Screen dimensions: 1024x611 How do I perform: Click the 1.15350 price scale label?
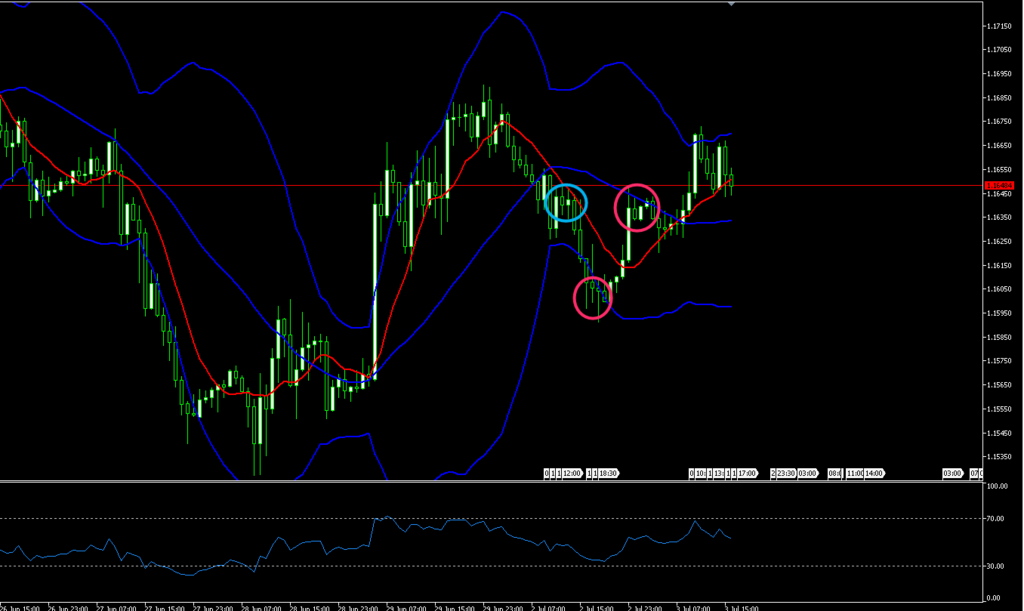click(x=999, y=457)
